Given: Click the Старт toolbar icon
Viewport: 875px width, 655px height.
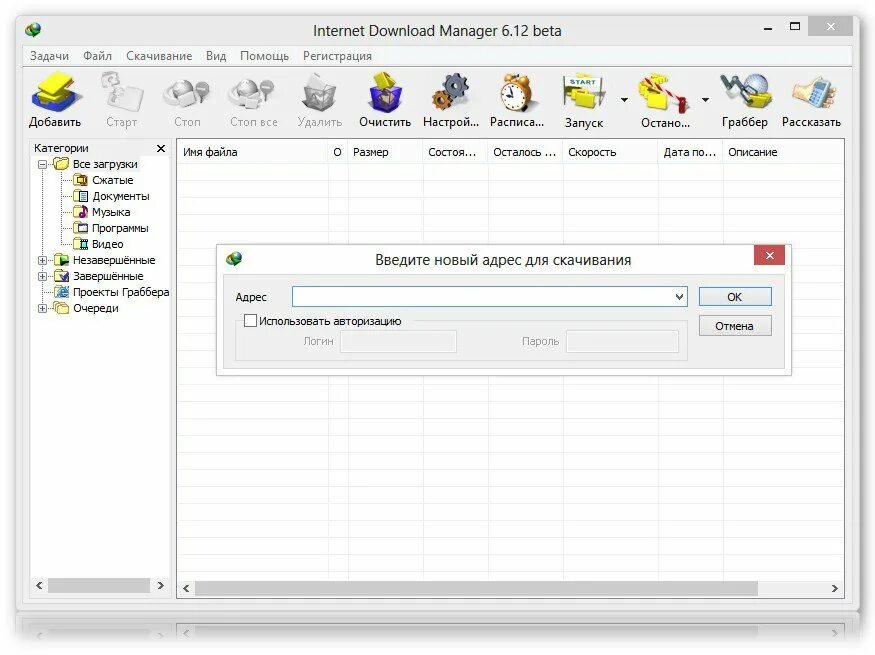Looking at the screenshot, I should [122, 91].
